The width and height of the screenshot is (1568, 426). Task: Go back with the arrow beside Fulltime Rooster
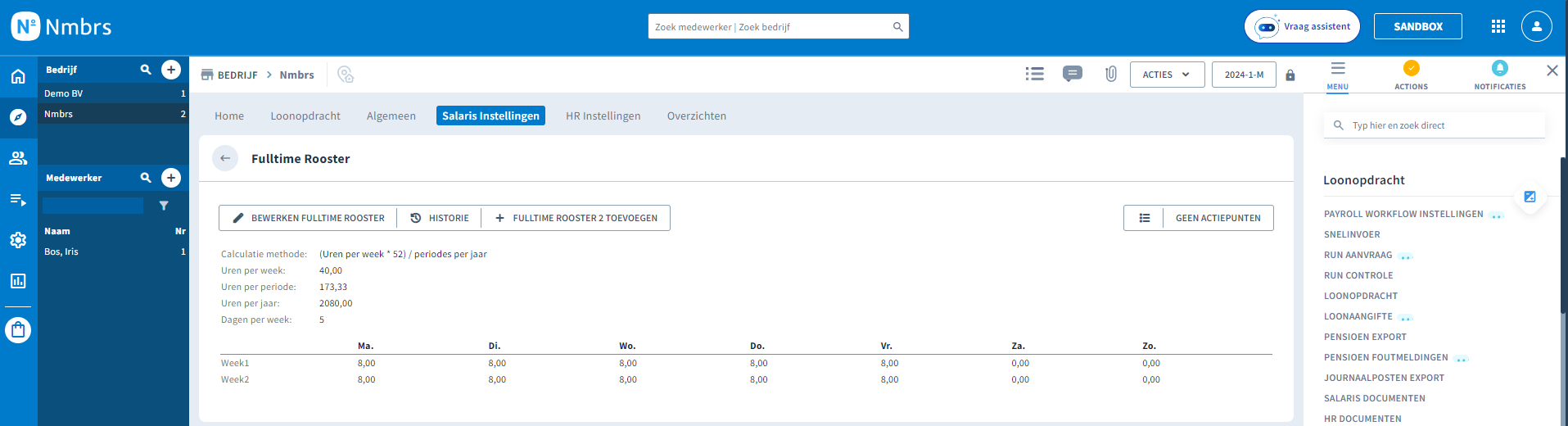225,158
